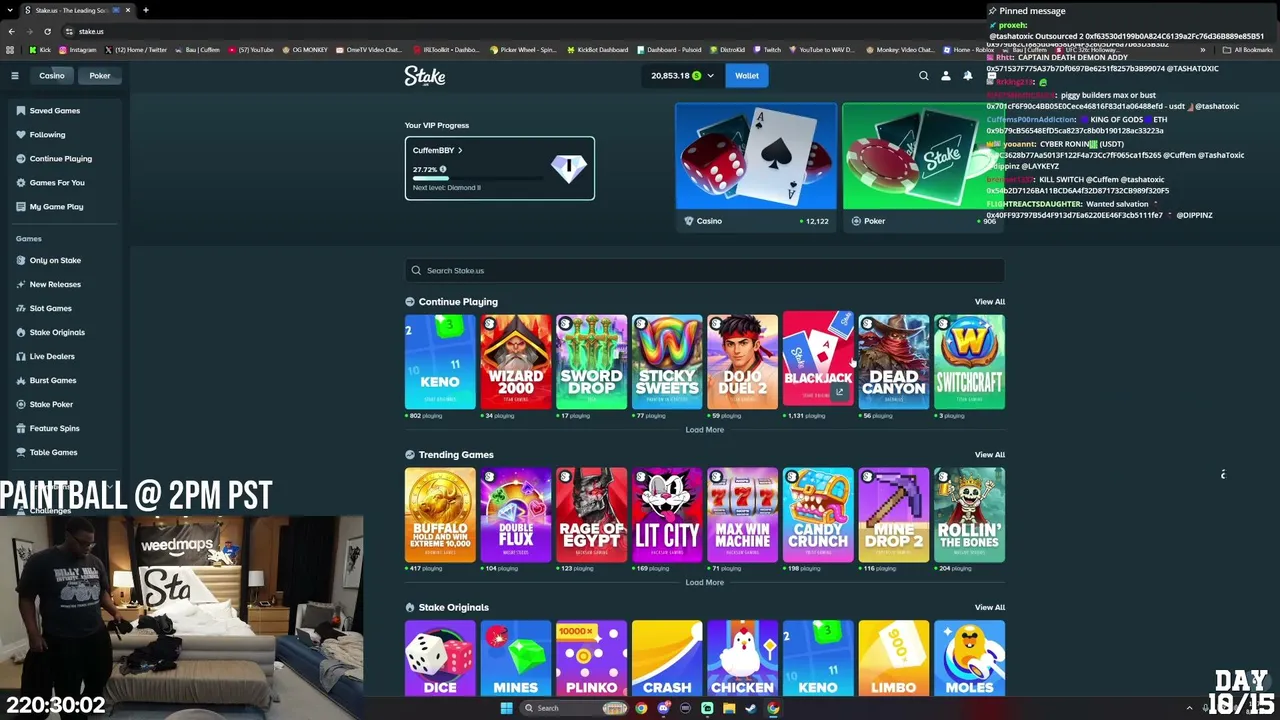The image size is (1280, 720).
Task: Open a new browser tab
Action: click(x=146, y=10)
